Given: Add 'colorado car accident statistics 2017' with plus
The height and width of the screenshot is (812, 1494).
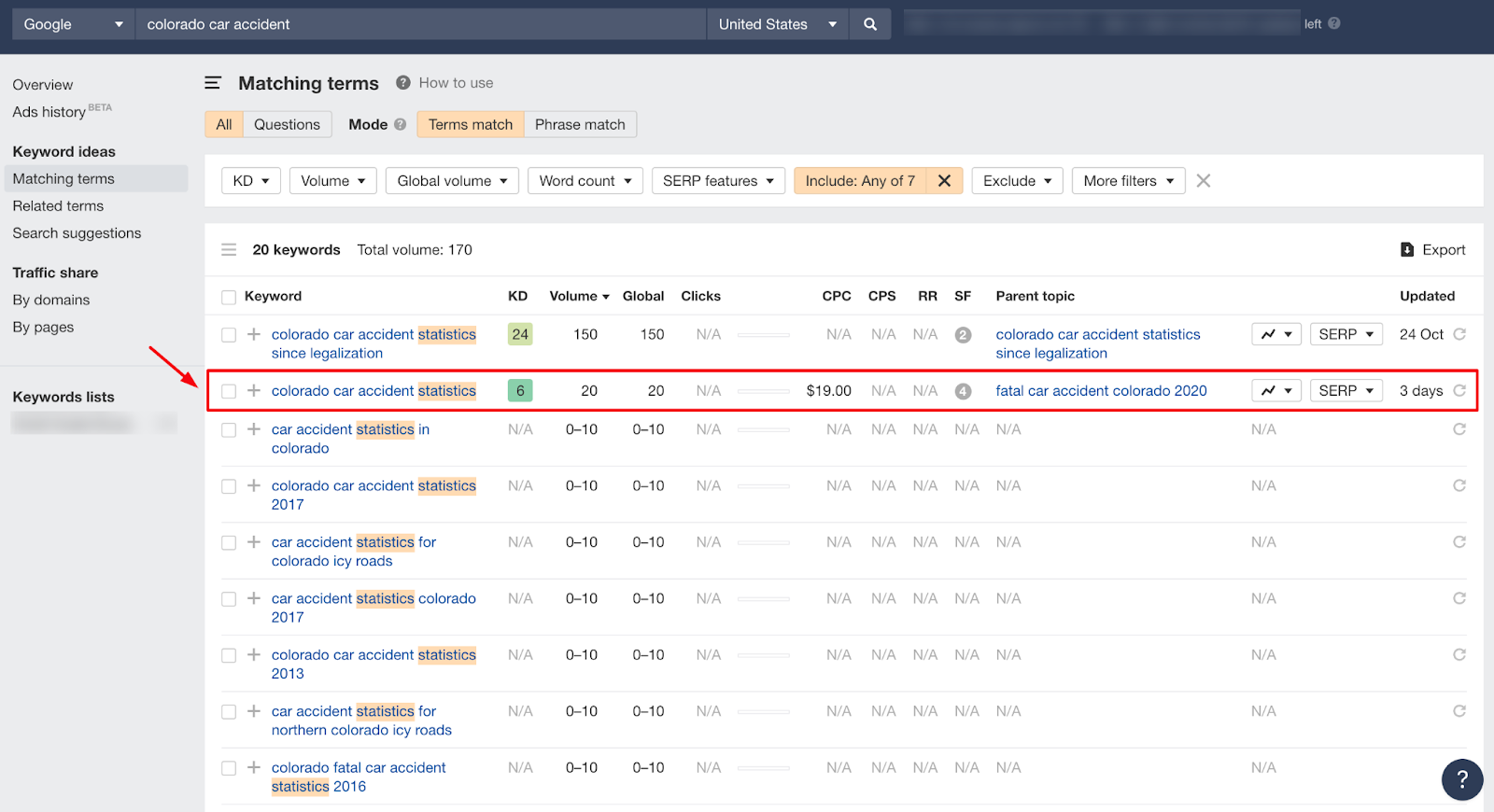Looking at the screenshot, I should click(254, 485).
